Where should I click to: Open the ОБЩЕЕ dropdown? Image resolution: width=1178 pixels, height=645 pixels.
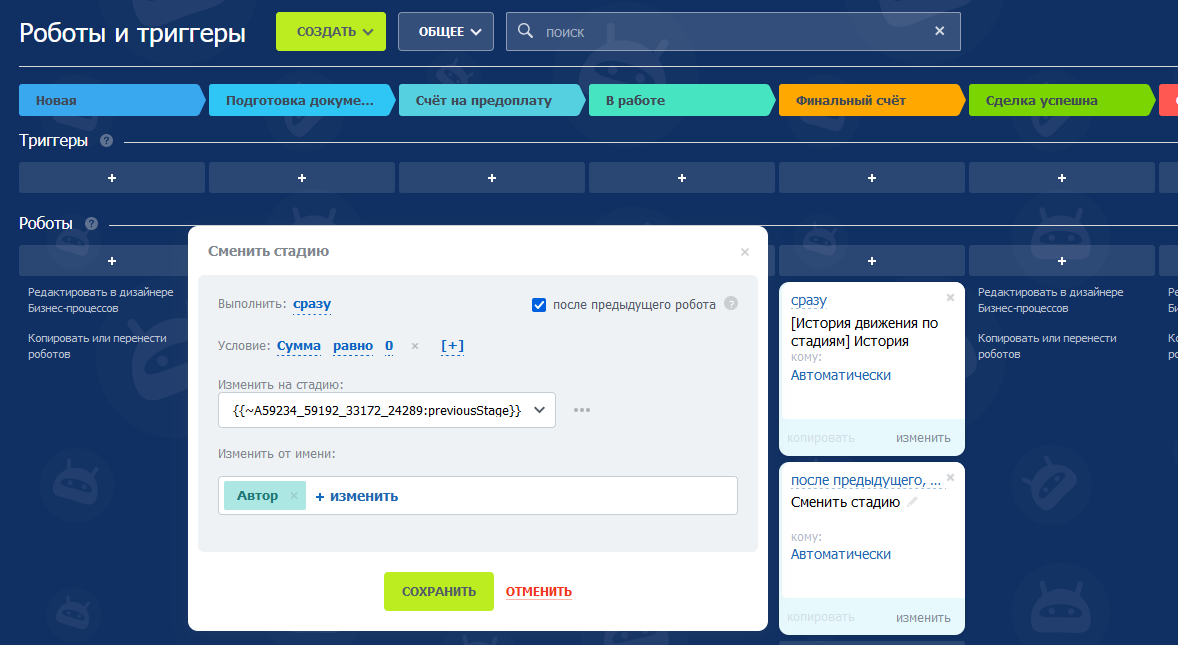pos(445,31)
